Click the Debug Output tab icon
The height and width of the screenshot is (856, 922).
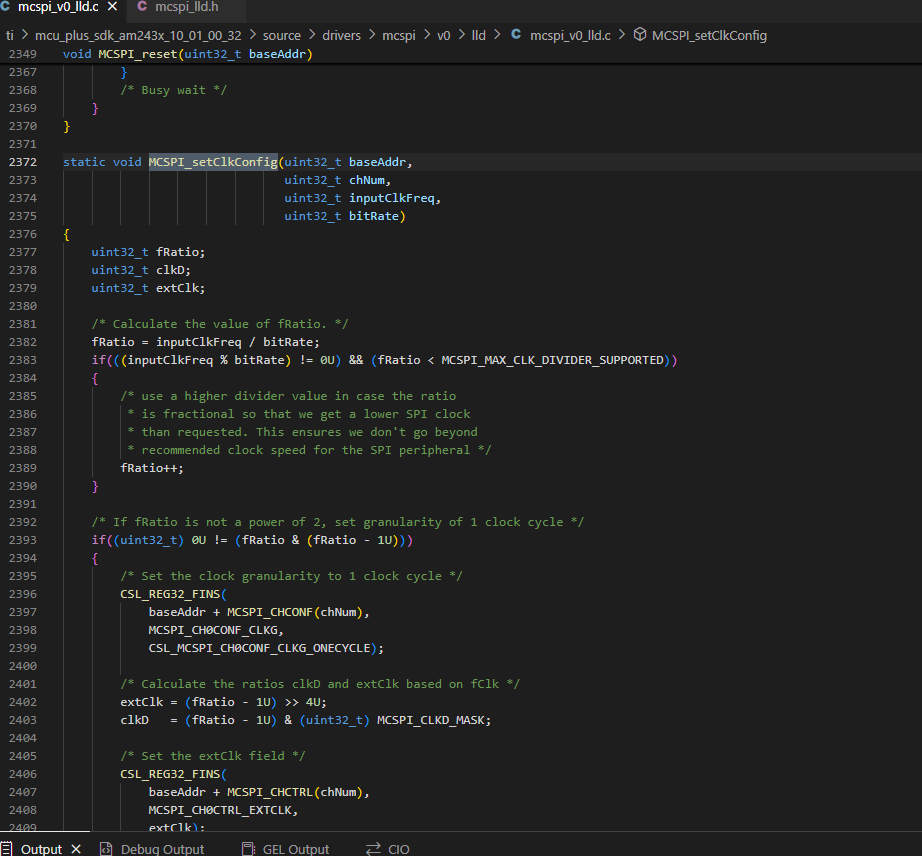pos(106,849)
